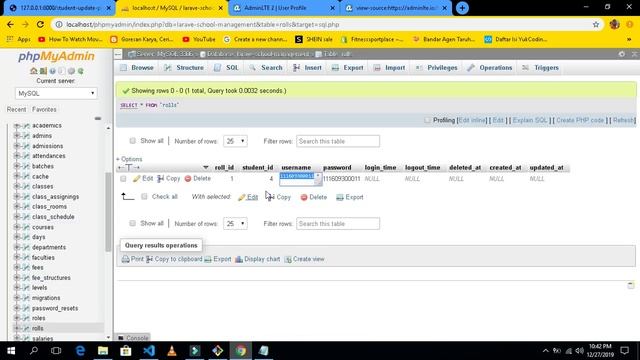640x360 pixels.
Task: Click the Edit inline link
Action: coord(472,120)
